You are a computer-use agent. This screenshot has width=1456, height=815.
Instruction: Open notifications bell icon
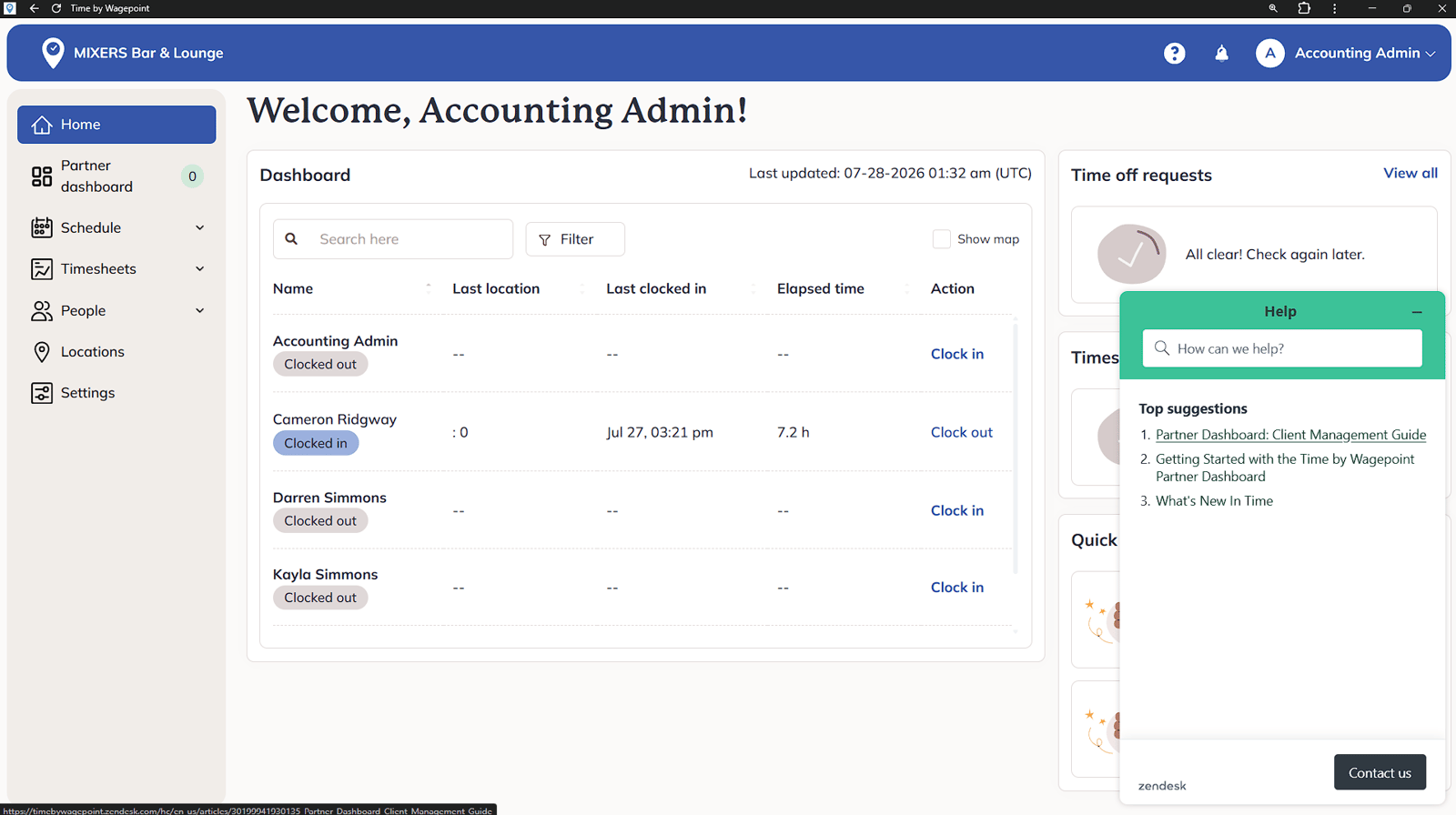[1221, 54]
